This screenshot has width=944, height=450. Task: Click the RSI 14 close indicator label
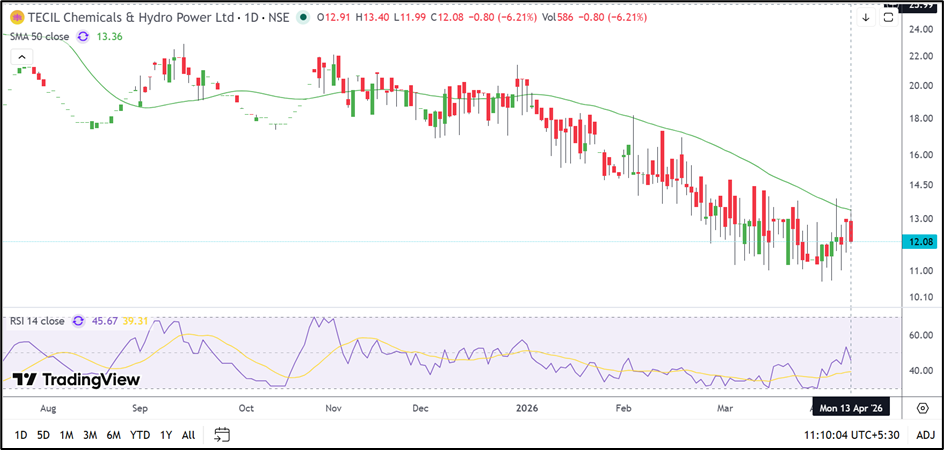38,321
